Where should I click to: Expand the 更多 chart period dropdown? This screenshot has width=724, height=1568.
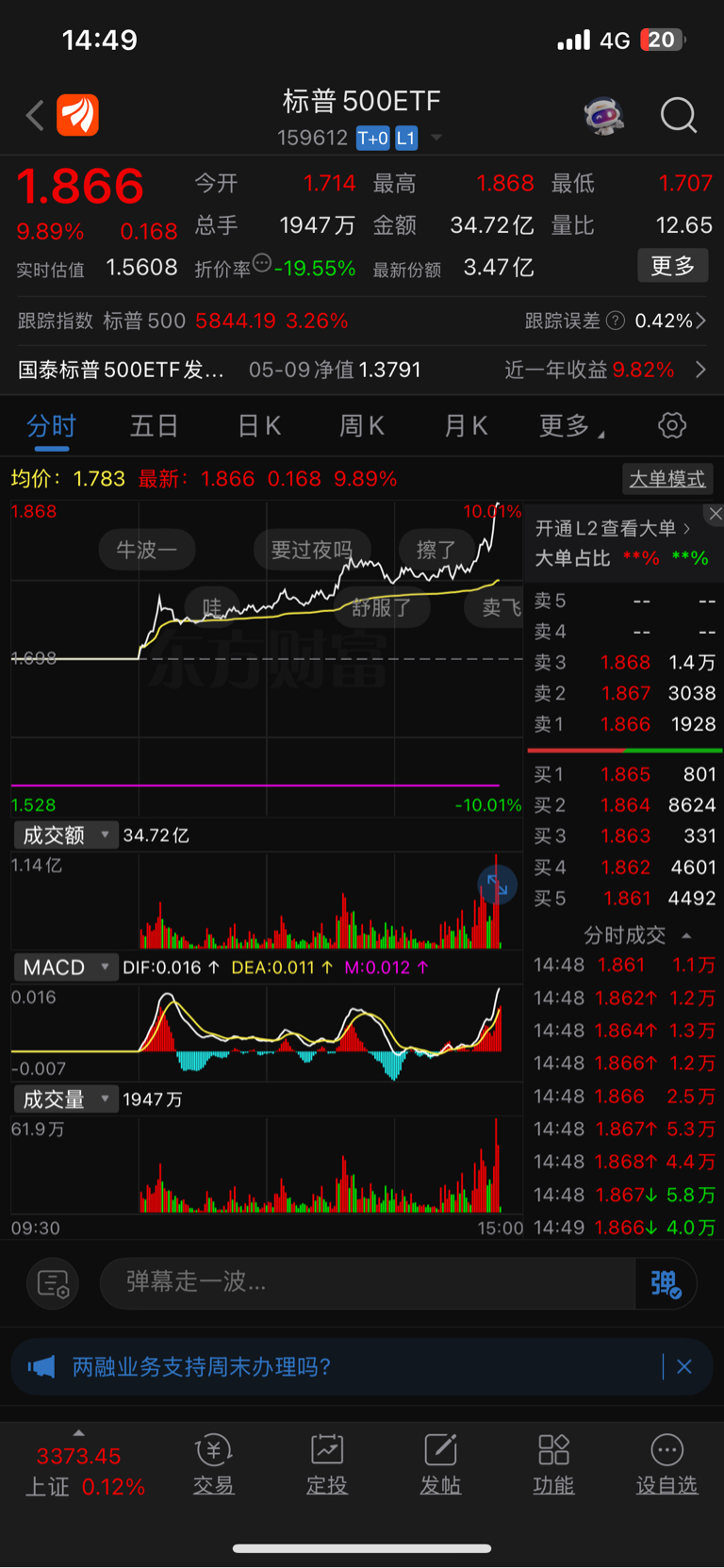tap(571, 426)
